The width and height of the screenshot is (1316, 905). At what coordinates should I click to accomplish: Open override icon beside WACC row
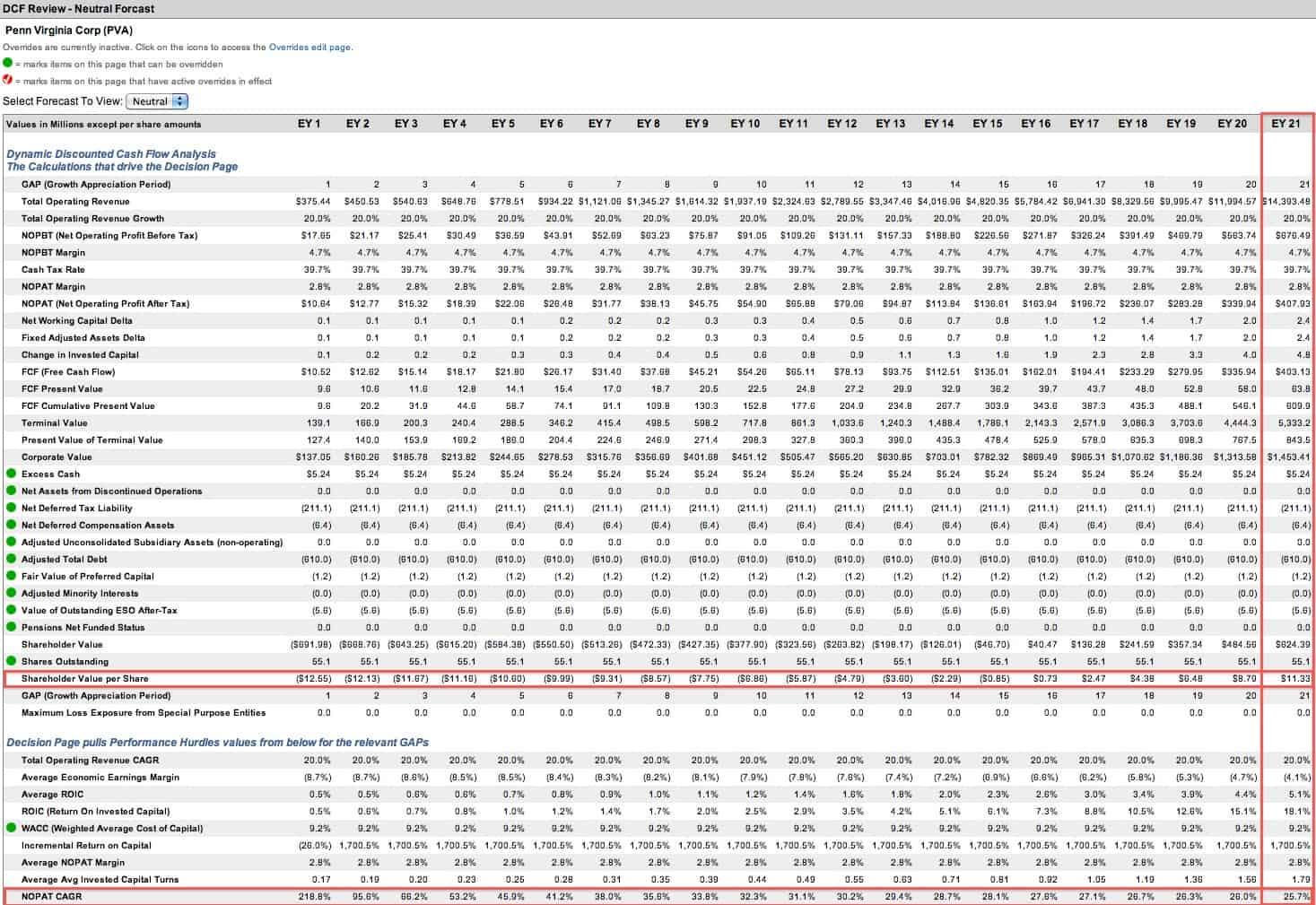pyautogui.click(x=11, y=828)
